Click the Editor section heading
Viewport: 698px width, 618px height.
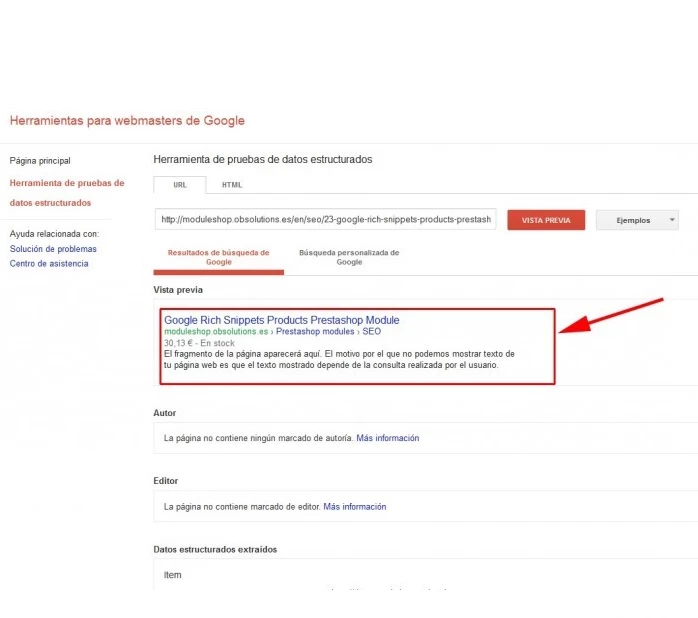[x=166, y=481]
